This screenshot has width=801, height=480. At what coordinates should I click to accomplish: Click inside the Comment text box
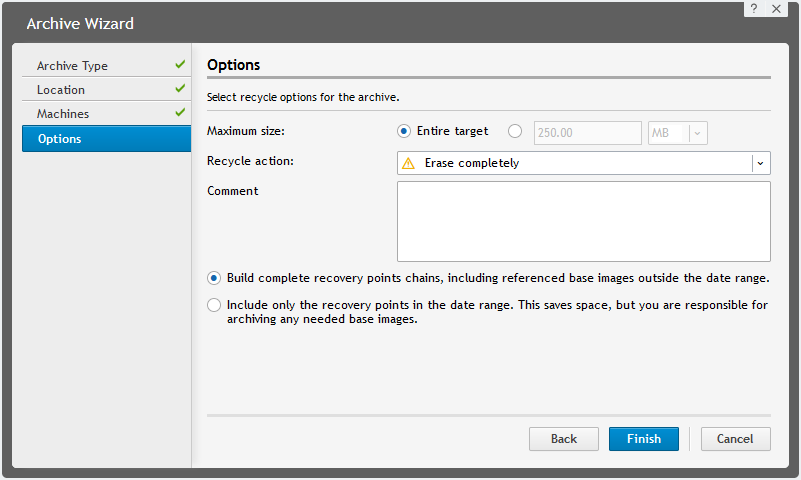click(583, 221)
